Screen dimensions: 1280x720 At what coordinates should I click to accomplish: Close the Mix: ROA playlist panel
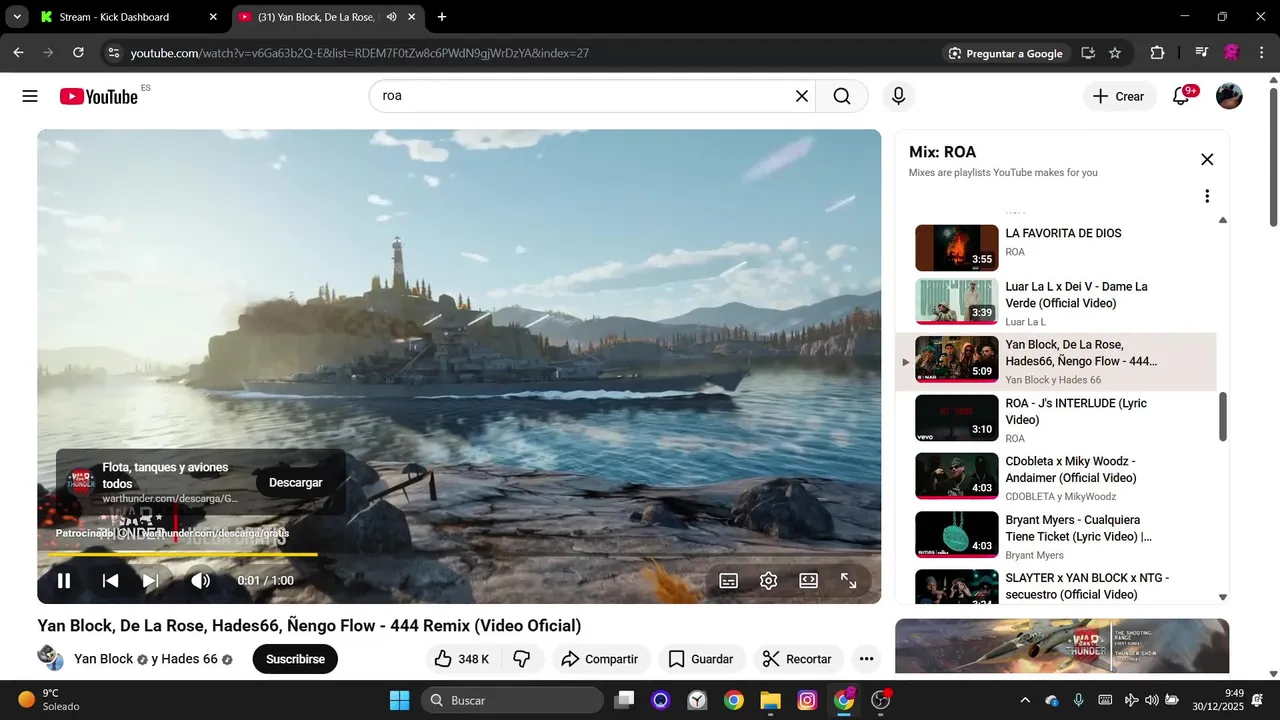(x=1207, y=159)
